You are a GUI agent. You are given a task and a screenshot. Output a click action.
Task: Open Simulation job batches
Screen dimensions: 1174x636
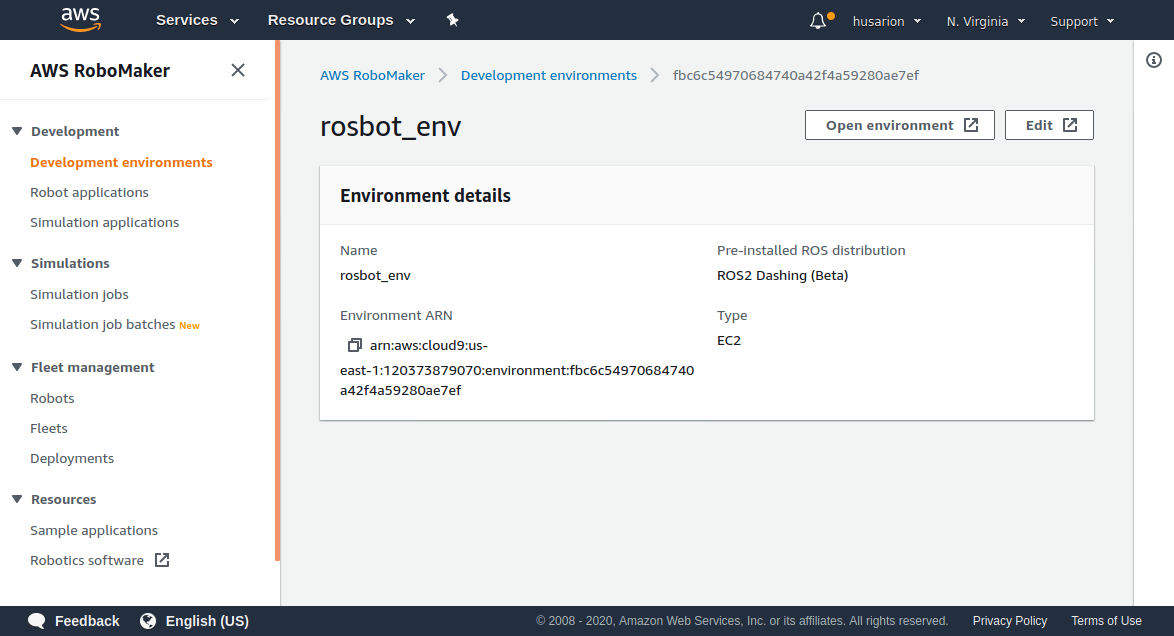(x=103, y=324)
